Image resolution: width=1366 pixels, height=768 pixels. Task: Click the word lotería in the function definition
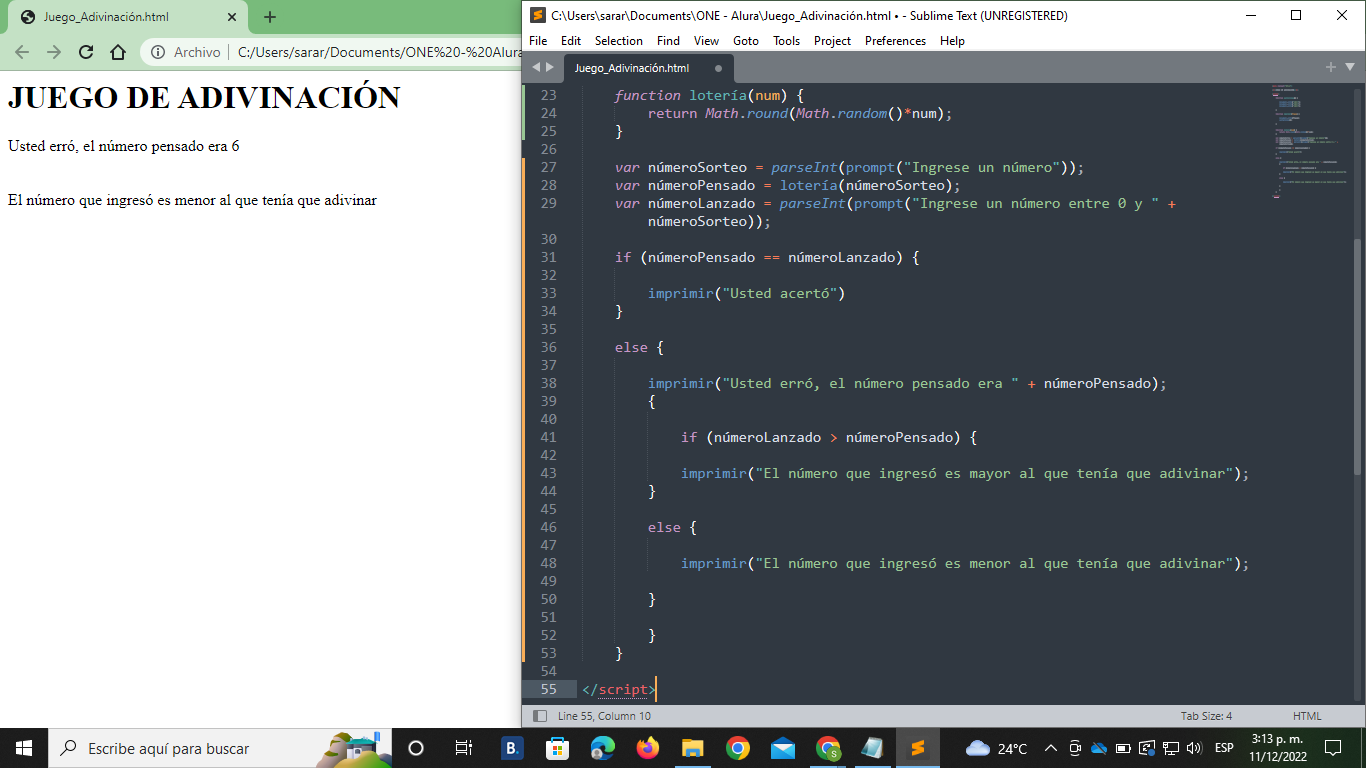point(718,95)
